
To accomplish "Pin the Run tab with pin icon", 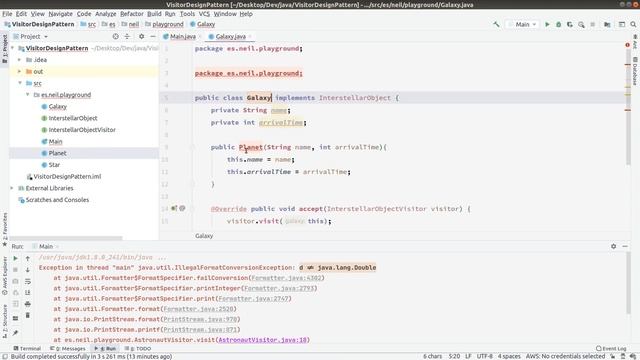I will point(16,333).
